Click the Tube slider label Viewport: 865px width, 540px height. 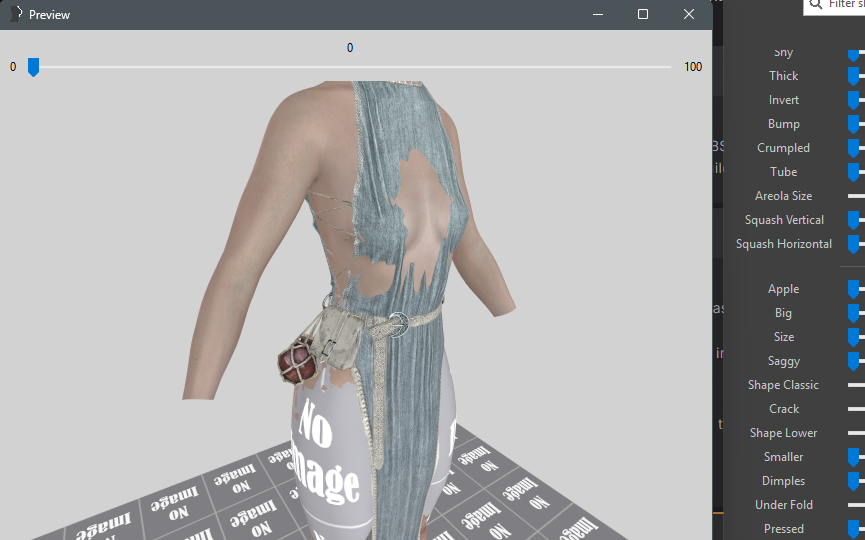coord(783,172)
